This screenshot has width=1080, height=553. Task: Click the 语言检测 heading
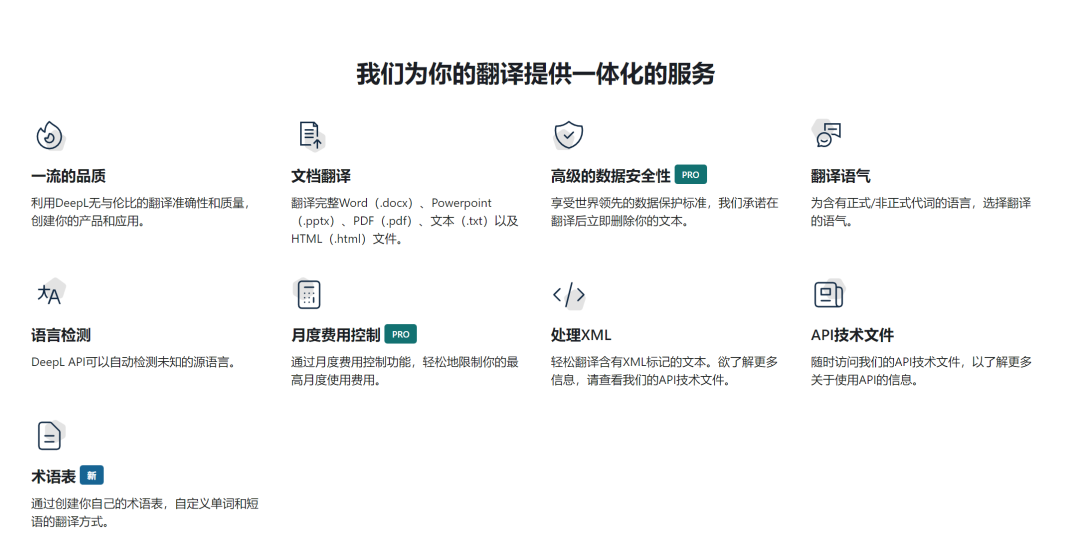tap(61, 335)
